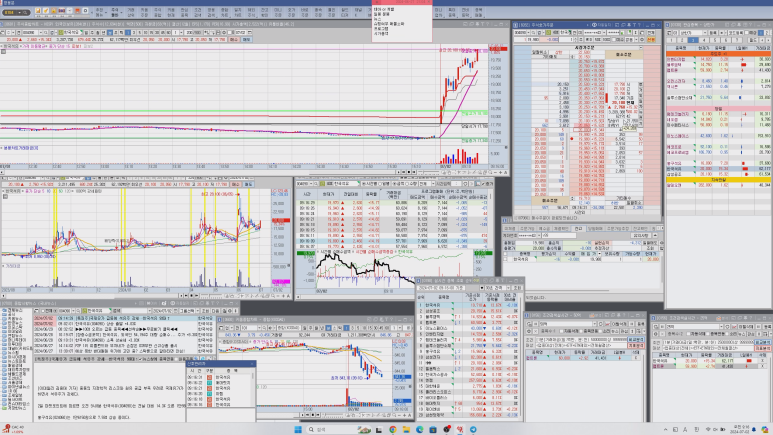Click the time scrollbar under the bottom index chart
Image resolution: width=773 pixels, height=435 pixels.
[278, 415]
